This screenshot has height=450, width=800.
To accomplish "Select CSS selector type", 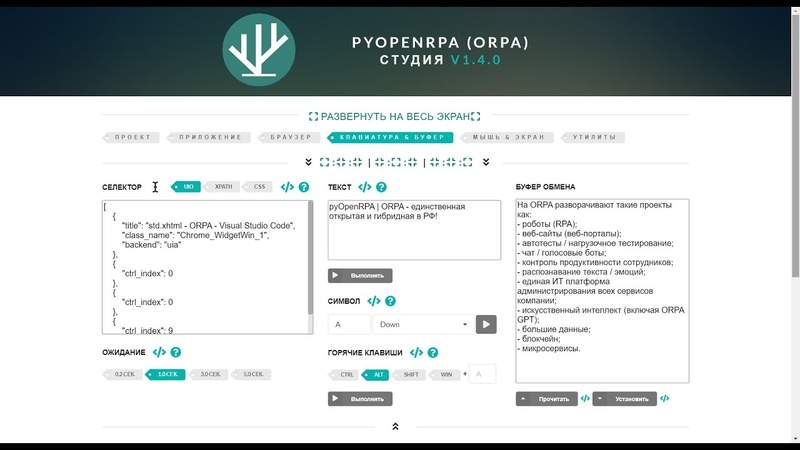I will click(258, 187).
